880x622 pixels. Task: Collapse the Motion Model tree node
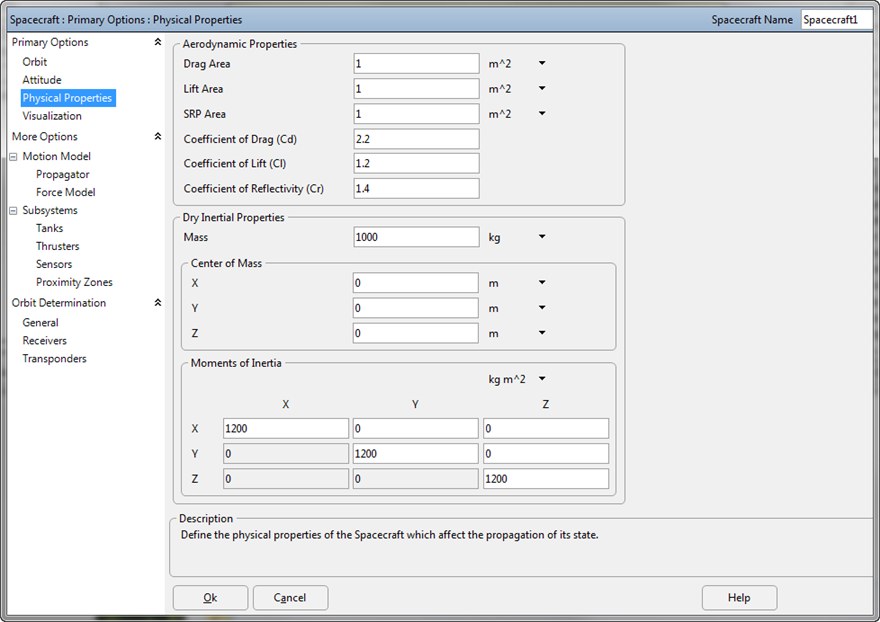click(13, 157)
